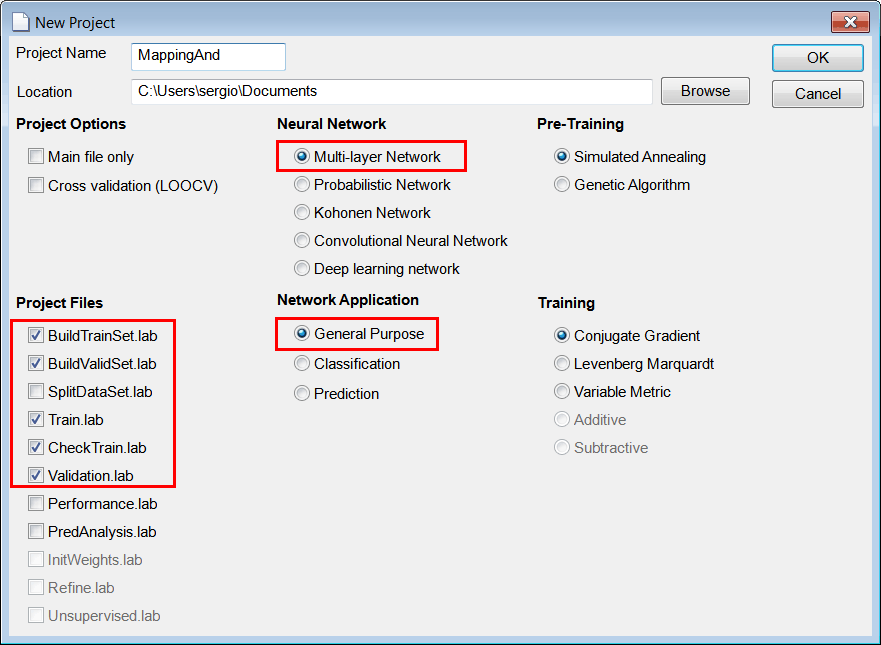Choose Prediction network application
Viewport: 881px width, 645px height.
tap(302, 393)
